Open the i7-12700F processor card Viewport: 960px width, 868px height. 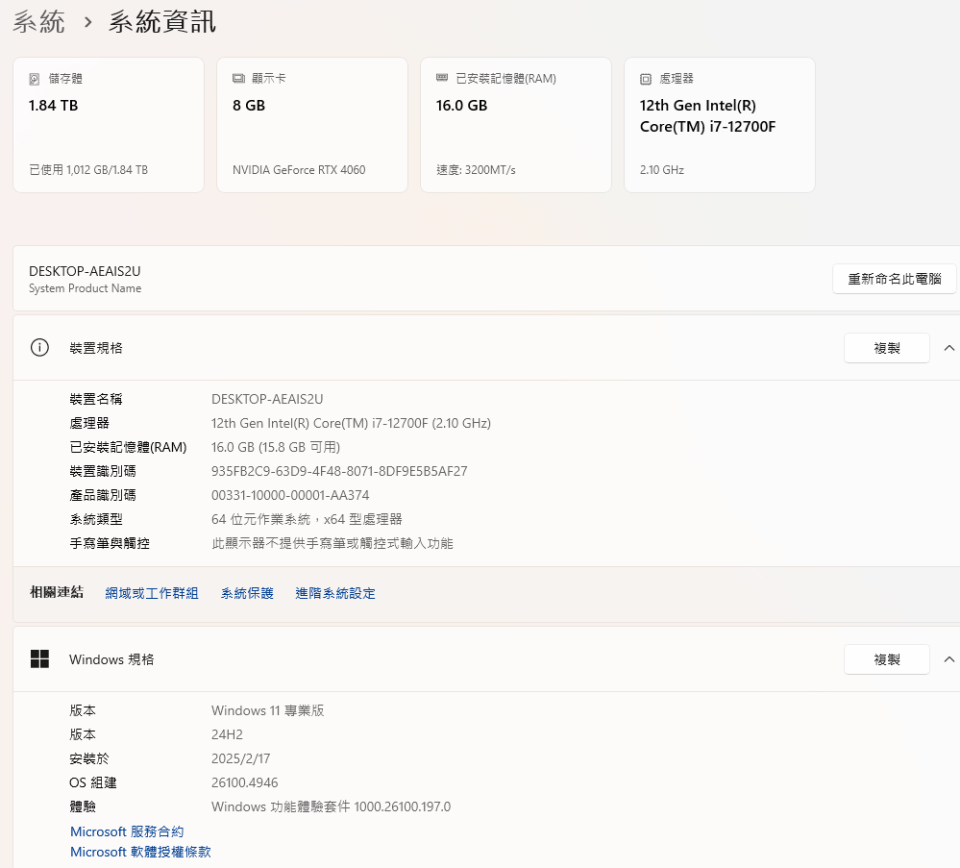point(720,125)
